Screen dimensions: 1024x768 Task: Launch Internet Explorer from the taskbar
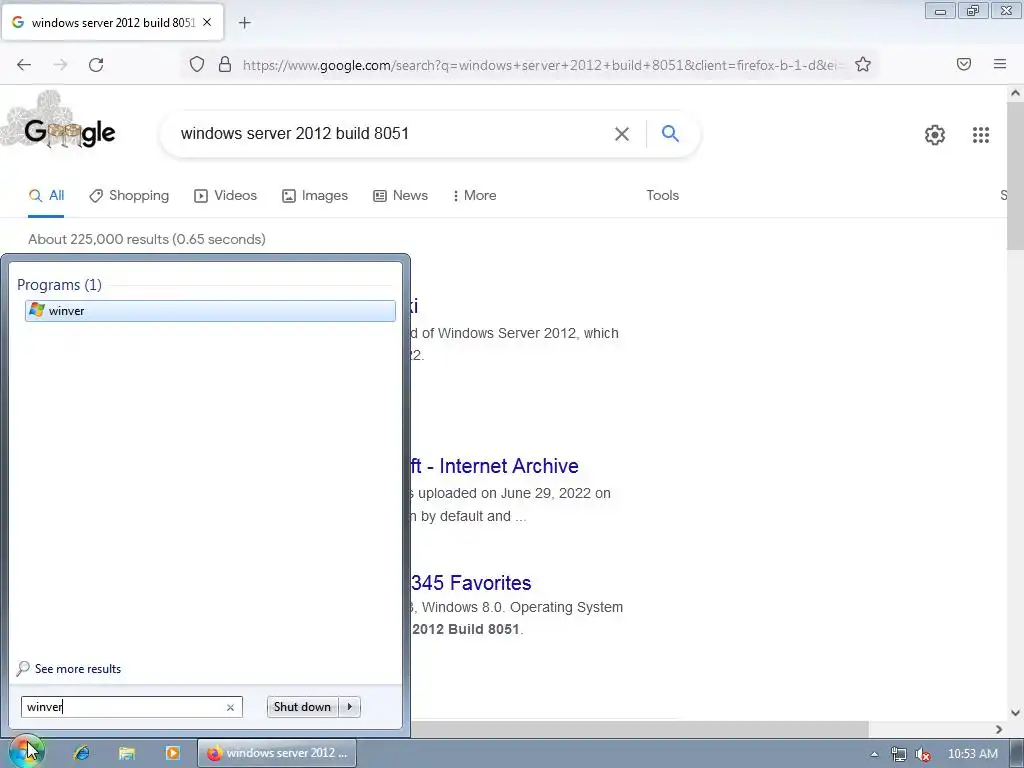(x=82, y=753)
